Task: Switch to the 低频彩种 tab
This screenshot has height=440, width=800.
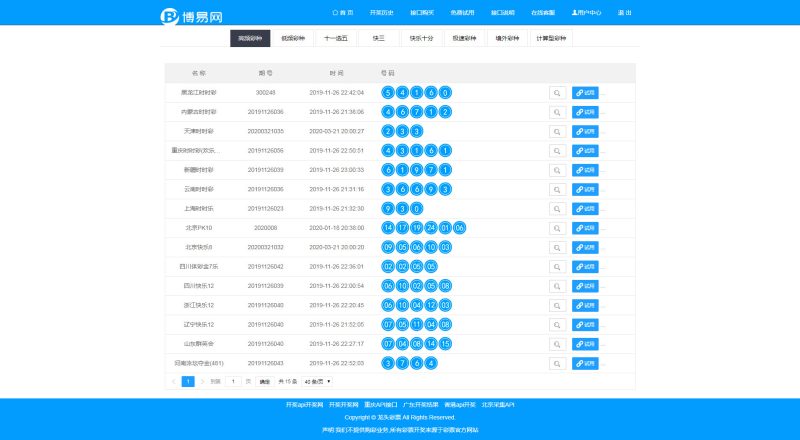Action: (293, 38)
